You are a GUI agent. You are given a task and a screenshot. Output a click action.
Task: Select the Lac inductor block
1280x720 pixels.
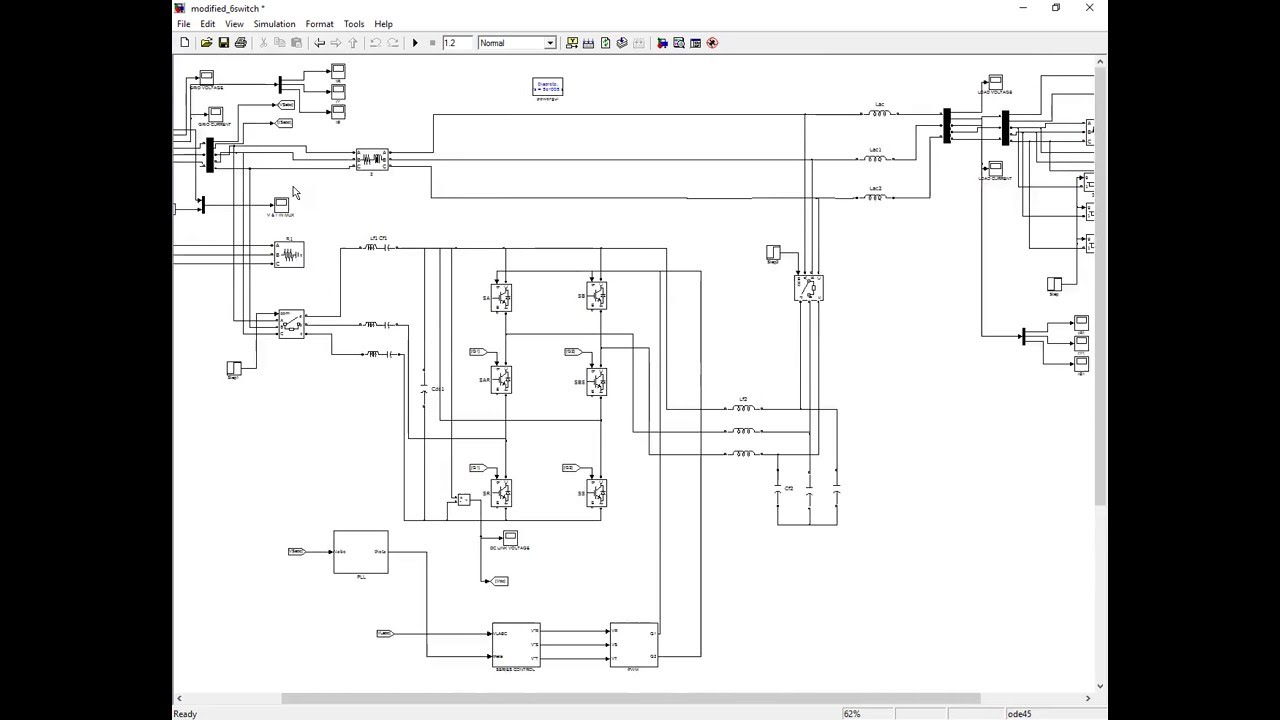879,113
